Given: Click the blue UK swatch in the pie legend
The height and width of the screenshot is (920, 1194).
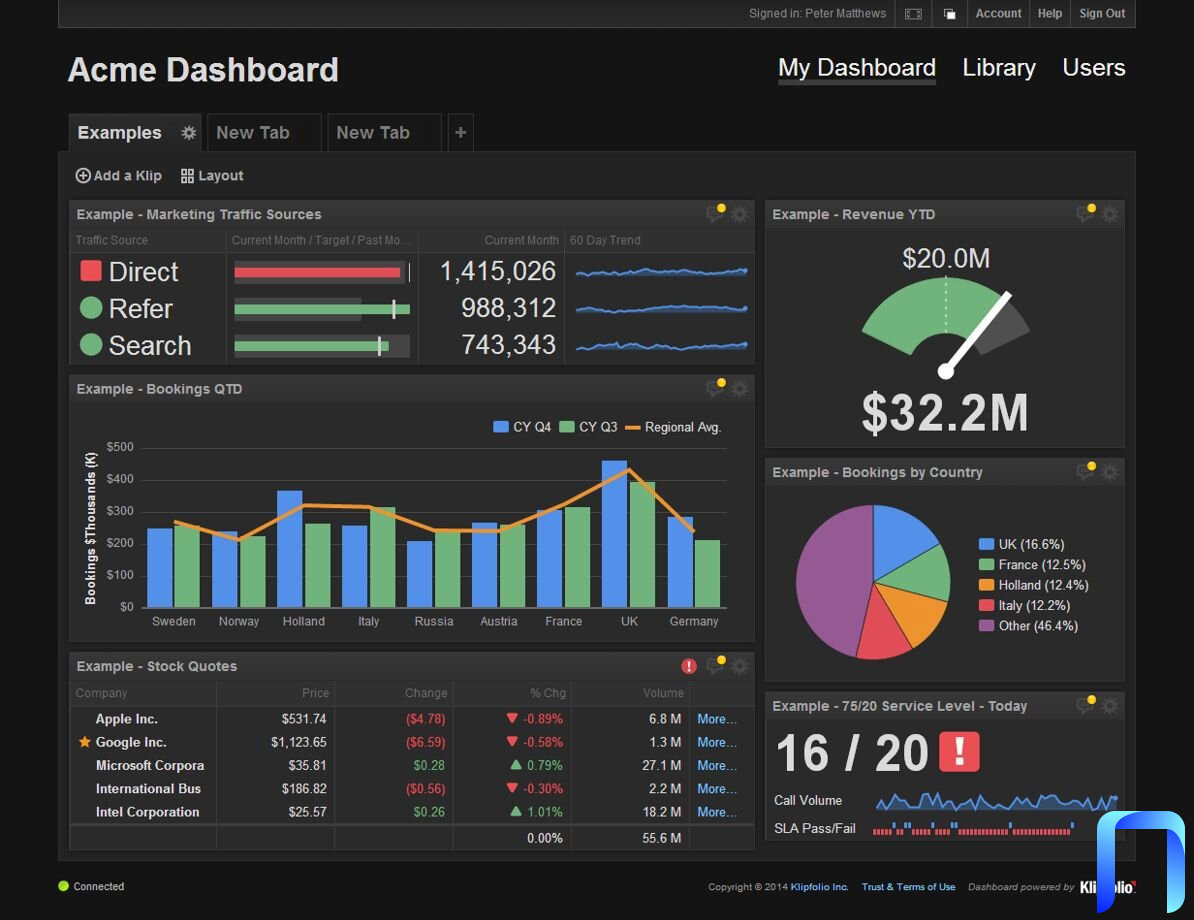Looking at the screenshot, I should [x=986, y=544].
